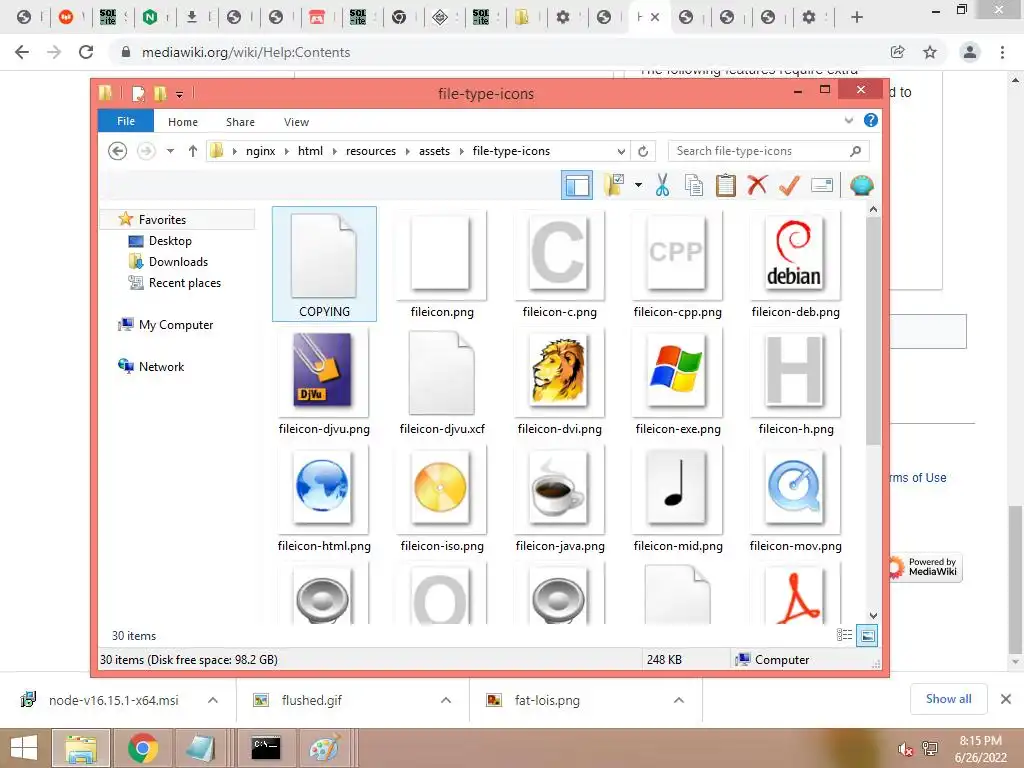Open dropdown arrow next to folder options icon
The height and width of the screenshot is (768, 1024).
click(x=638, y=185)
